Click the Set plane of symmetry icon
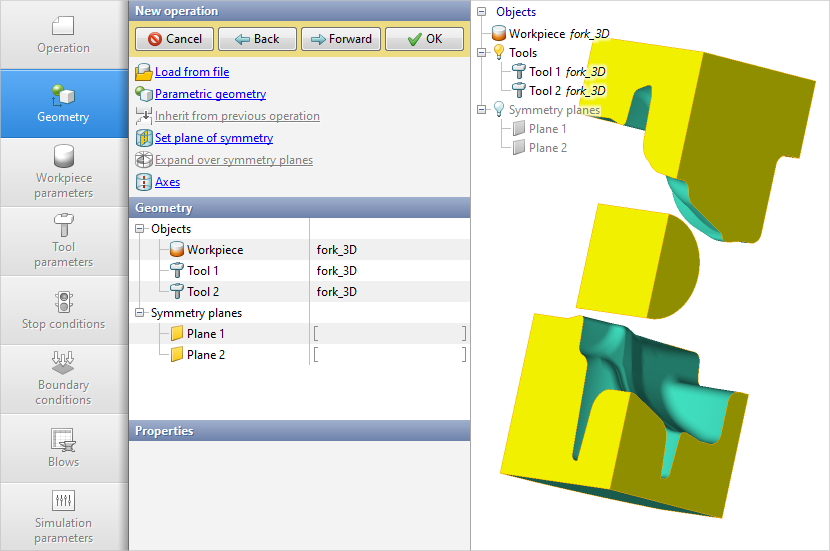Screen dimensions: 830x551 click(143, 138)
